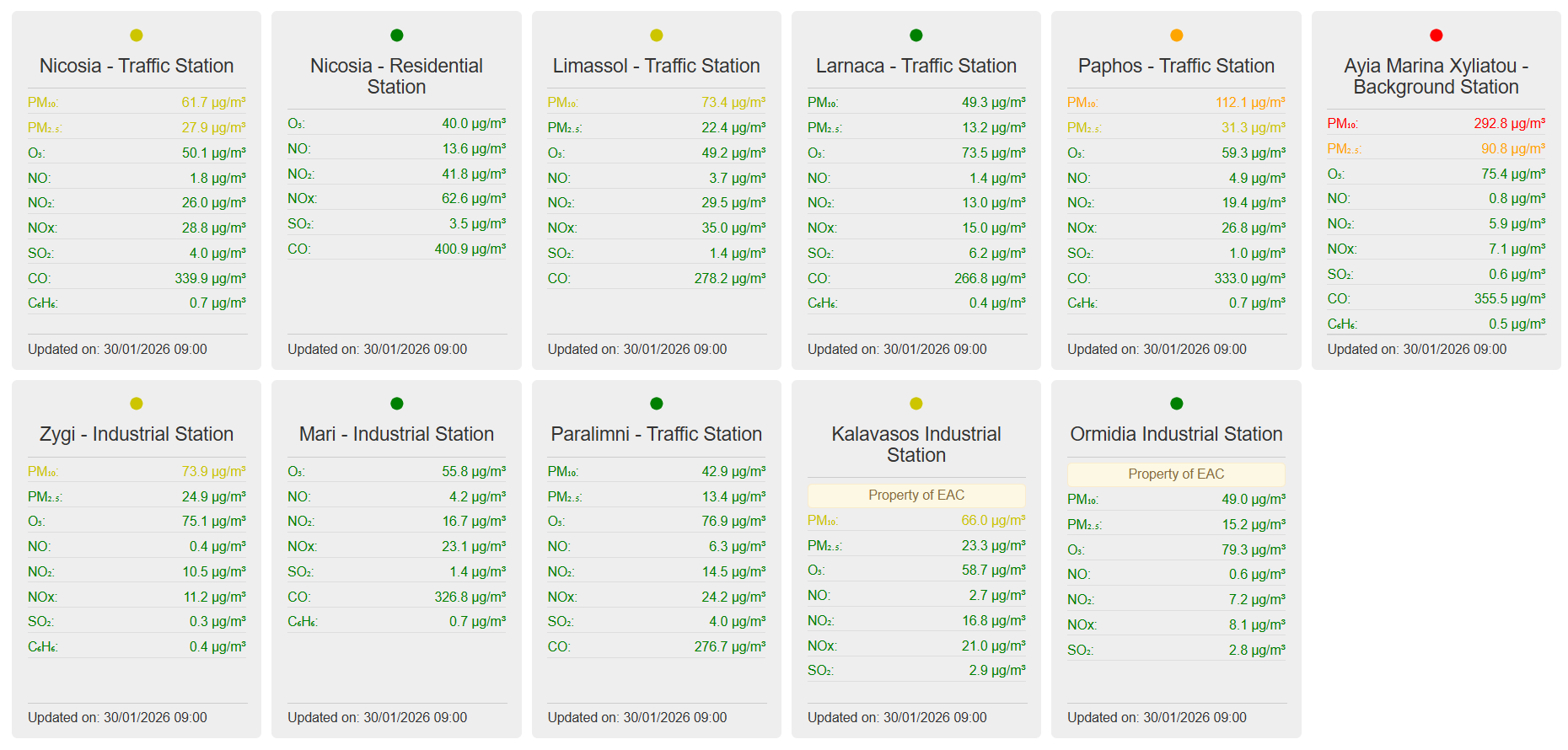Click the Updated on timestamp in Paralimni card

637,718
